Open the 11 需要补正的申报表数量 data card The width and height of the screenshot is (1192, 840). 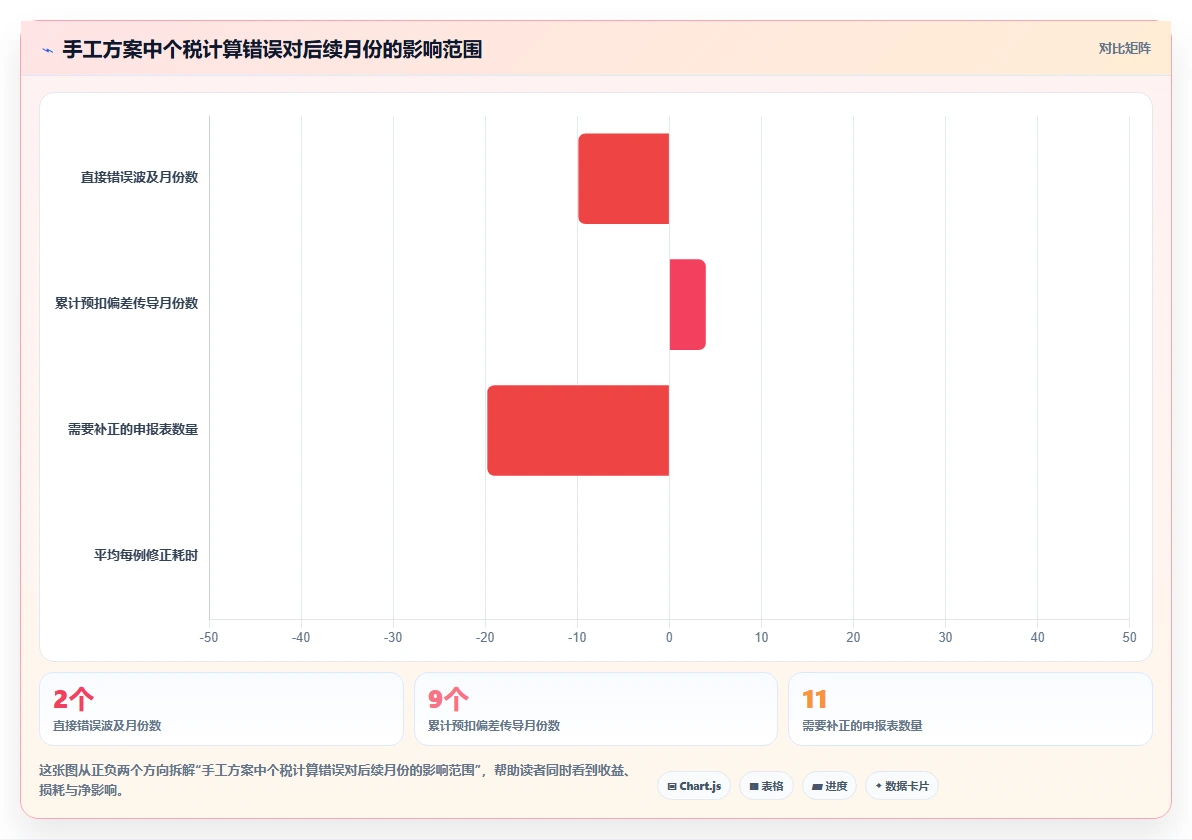tap(970, 708)
